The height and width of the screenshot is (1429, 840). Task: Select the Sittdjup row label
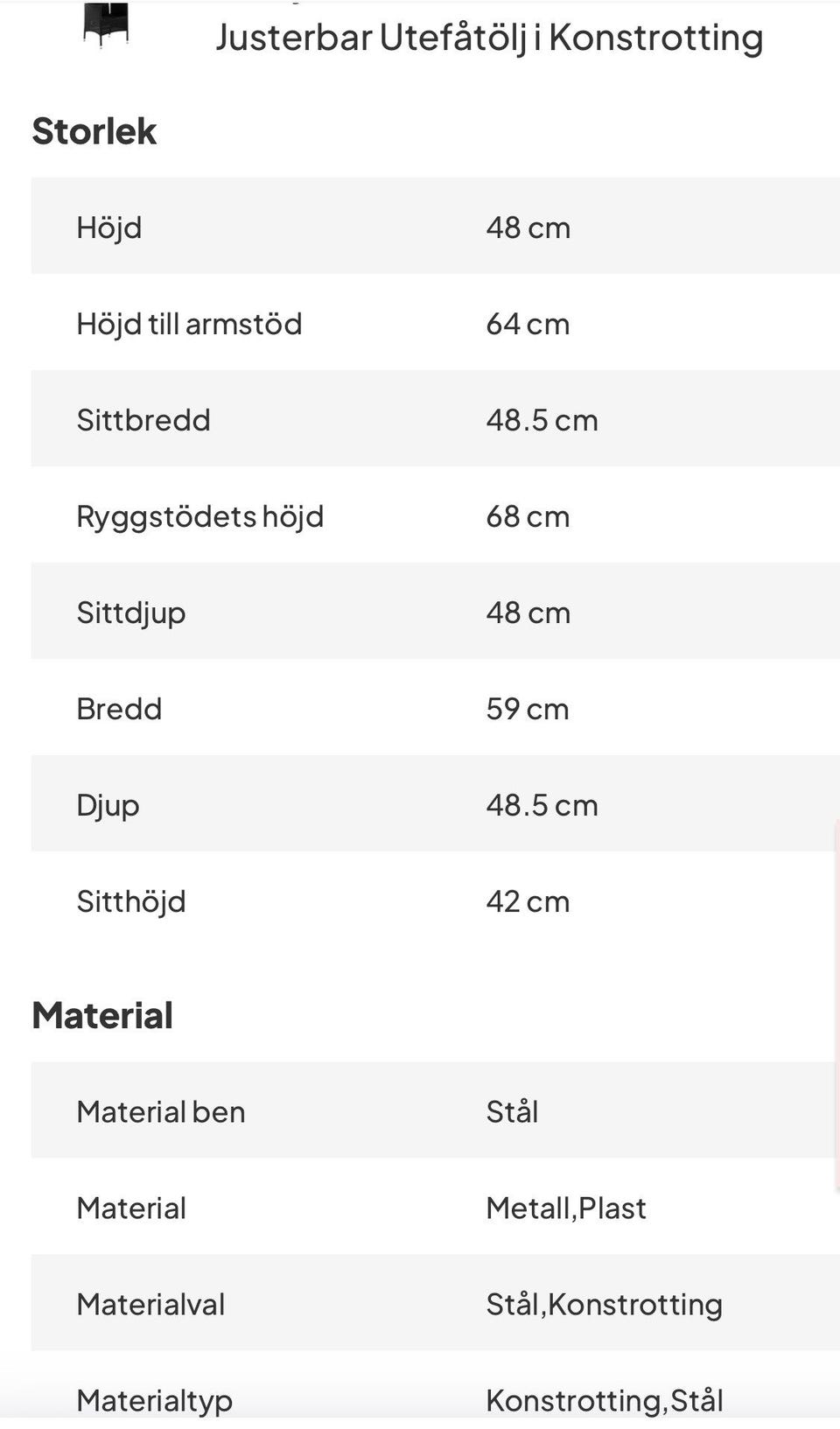coord(131,613)
